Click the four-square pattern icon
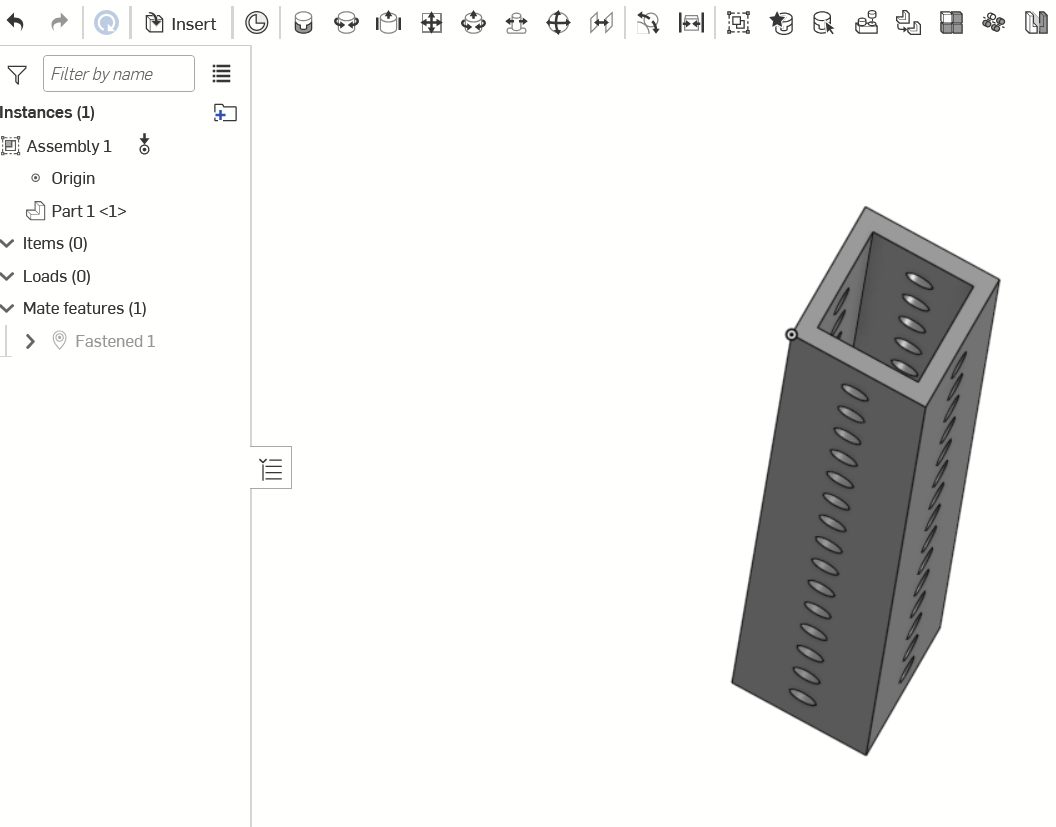 [951, 23]
